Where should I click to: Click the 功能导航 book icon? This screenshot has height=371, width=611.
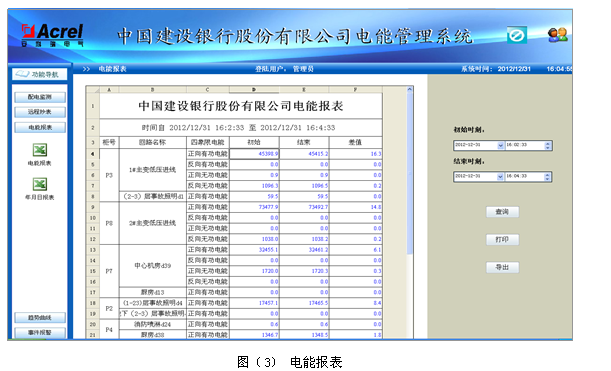pos(23,74)
